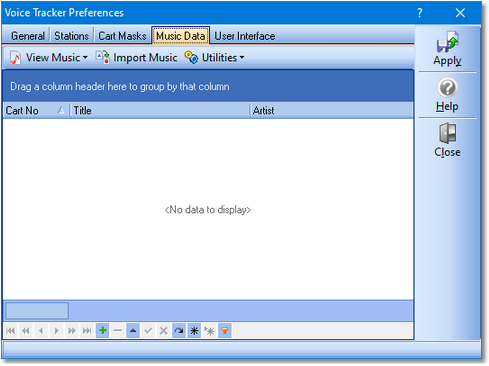Jump to the prior page of records
This screenshot has height=366, width=489.
(26, 331)
